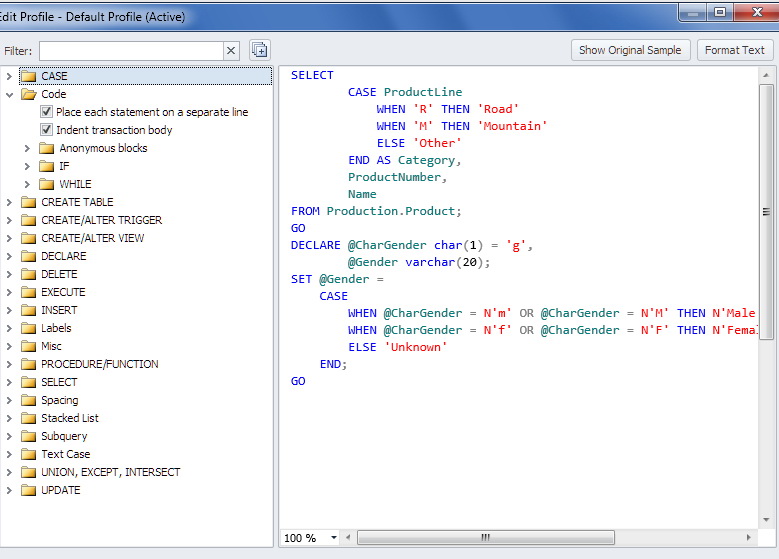779x559 pixels.
Task: Expand the Labels node arrow
Action: pyautogui.click(x=9, y=328)
